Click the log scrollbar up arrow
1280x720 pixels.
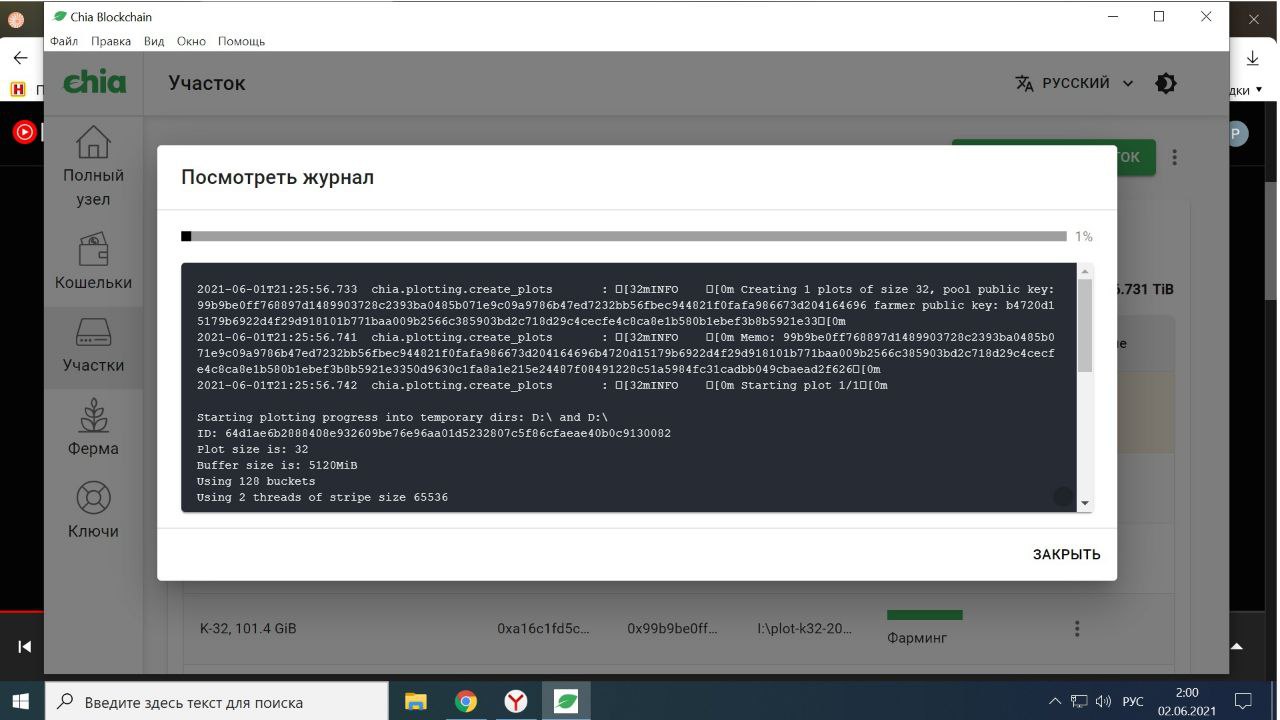point(1085,272)
